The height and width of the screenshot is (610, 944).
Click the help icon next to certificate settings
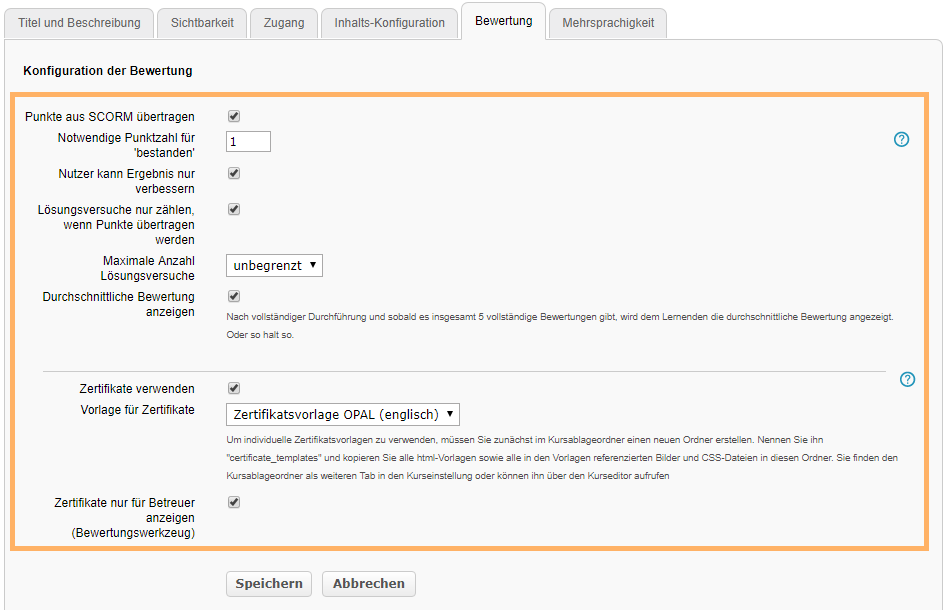click(908, 380)
